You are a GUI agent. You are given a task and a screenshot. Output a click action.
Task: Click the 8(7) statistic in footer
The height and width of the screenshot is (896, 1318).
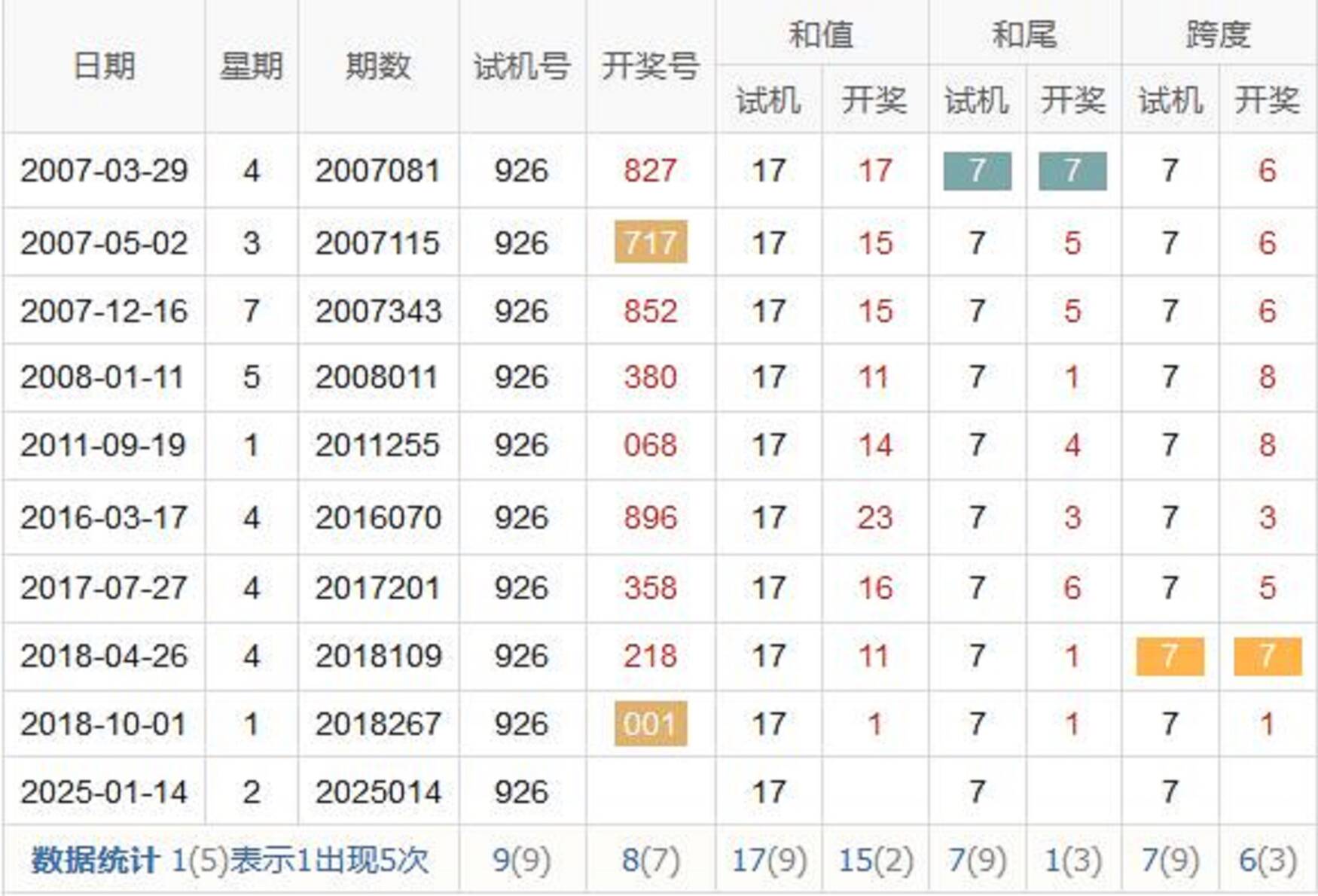(x=650, y=860)
